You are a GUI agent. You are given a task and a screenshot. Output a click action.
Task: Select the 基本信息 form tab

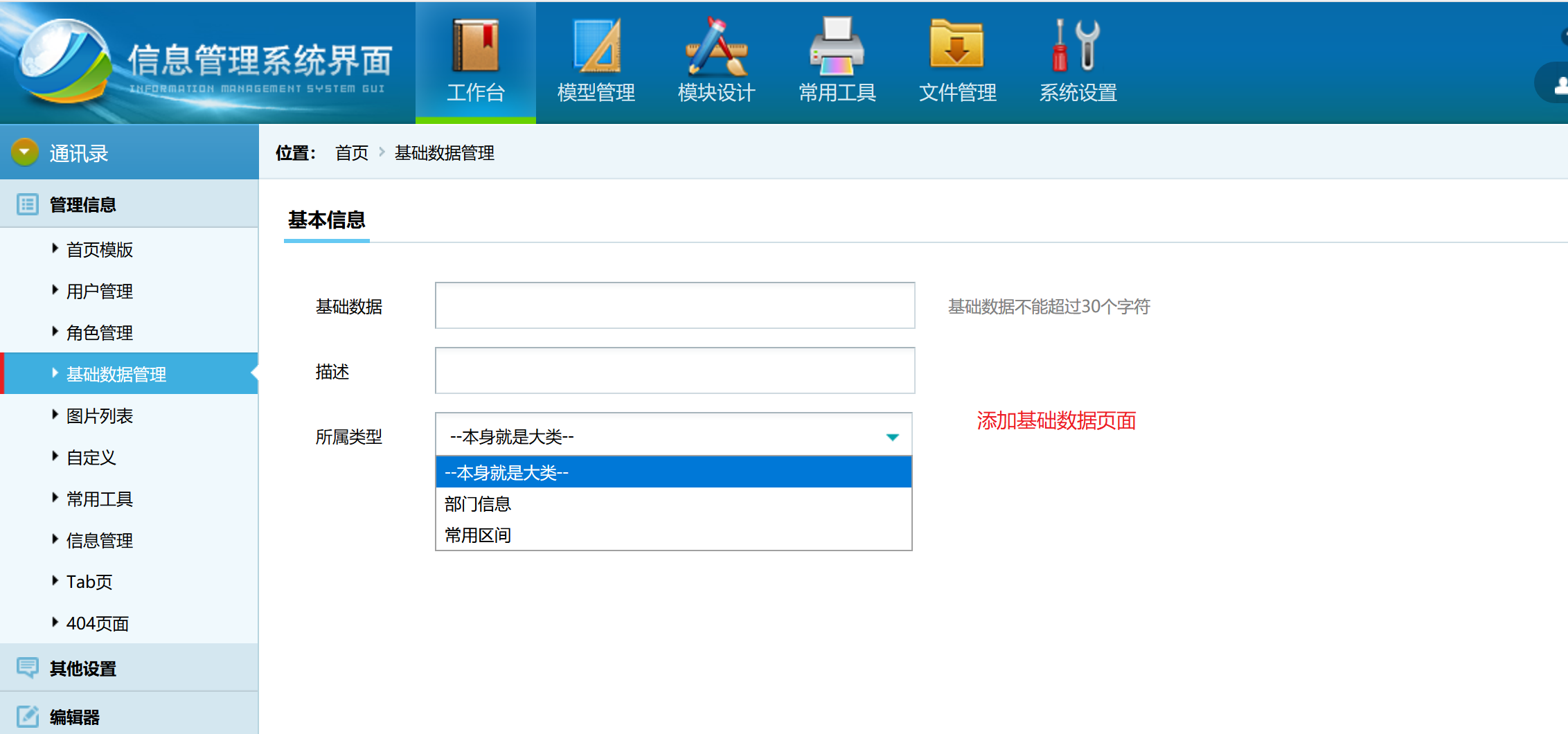pyautogui.click(x=327, y=220)
